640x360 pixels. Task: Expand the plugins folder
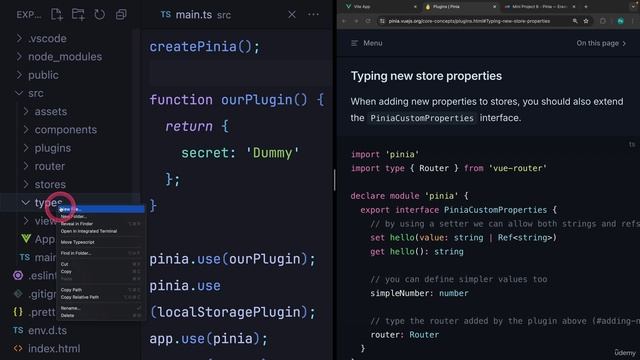(x=26, y=148)
